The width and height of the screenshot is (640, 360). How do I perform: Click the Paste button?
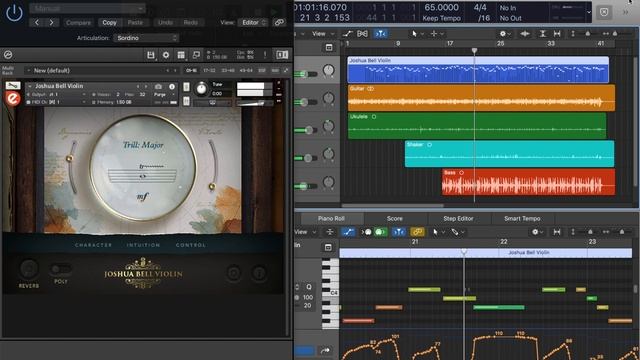tap(135, 22)
